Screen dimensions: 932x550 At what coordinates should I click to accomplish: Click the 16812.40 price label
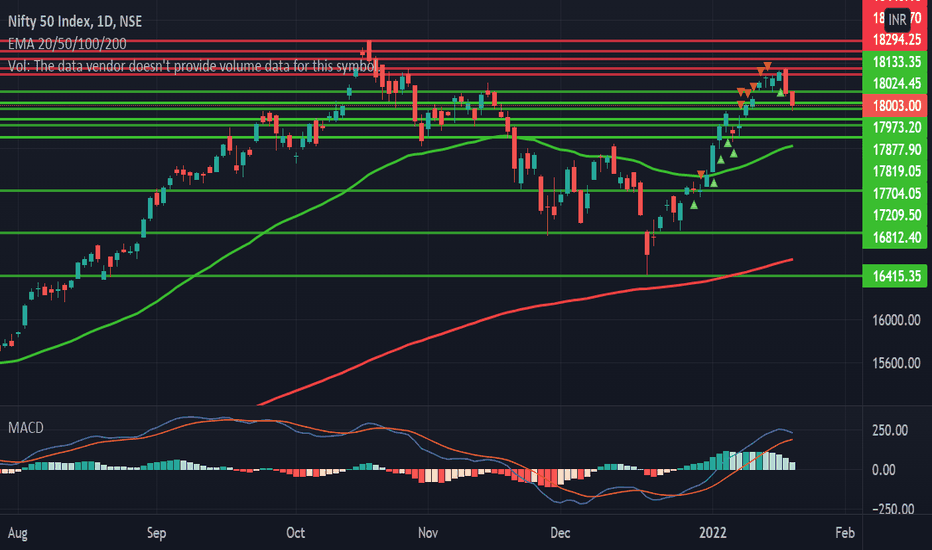coord(895,237)
